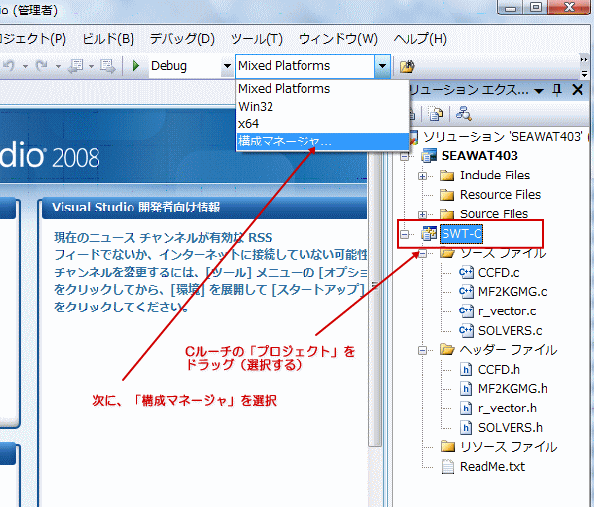Select the MF2KGMG.c source file
Viewport: 594px width, 507px height.
512,292
